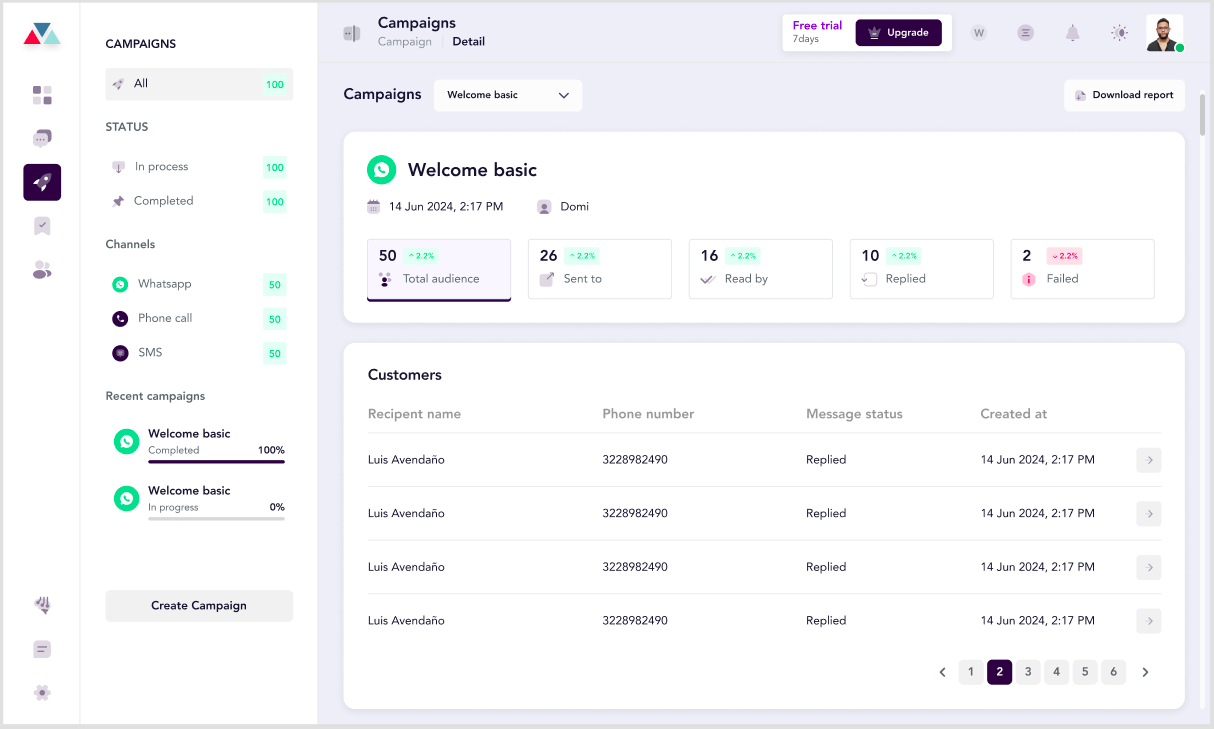Click the Campaign breadcrumb link
Viewport: 1214px width, 729px height.
405,42
